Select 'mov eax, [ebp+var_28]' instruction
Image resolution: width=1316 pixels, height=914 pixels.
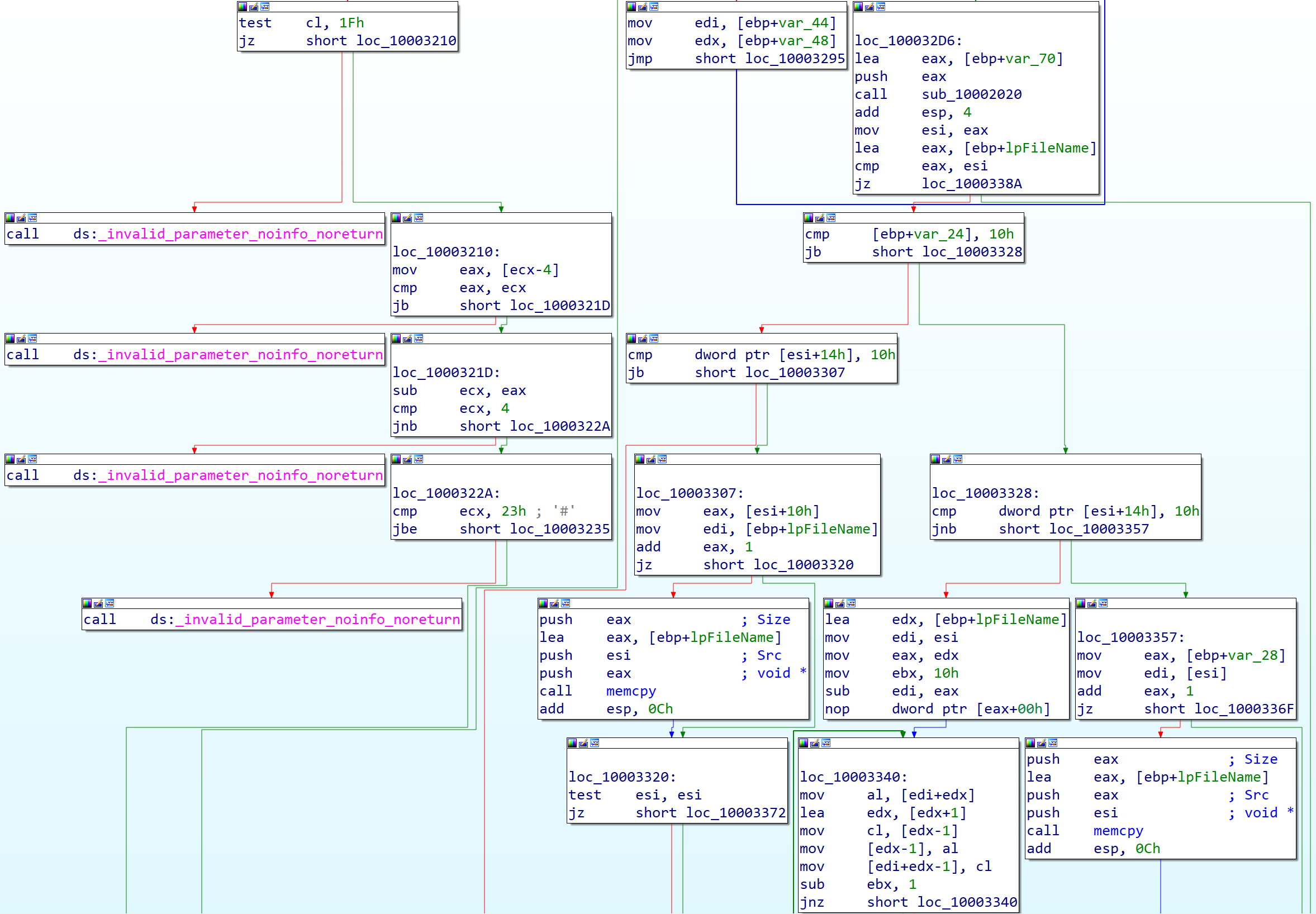pyautogui.click(x=1181, y=656)
